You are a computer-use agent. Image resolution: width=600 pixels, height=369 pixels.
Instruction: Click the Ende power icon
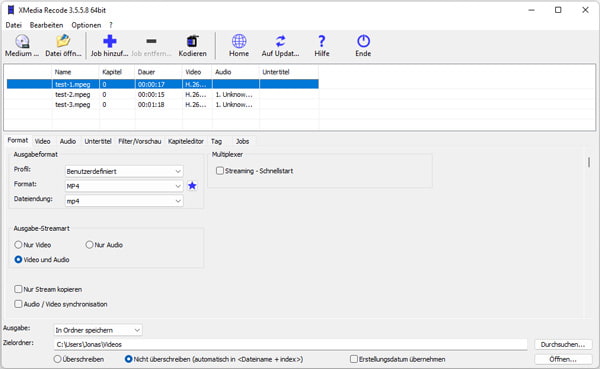(363, 41)
